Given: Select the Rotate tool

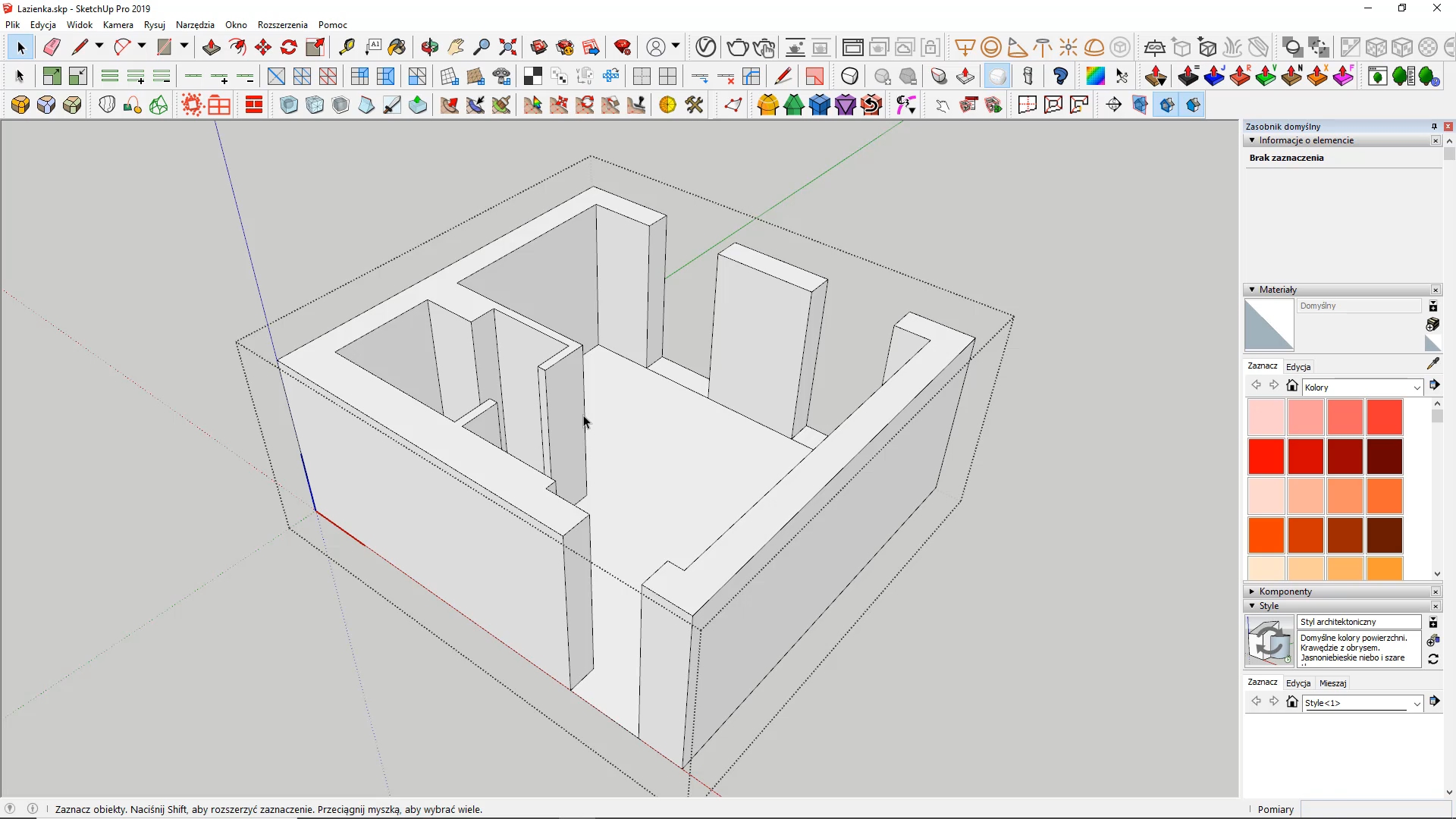Looking at the screenshot, I should click(289, 47).
